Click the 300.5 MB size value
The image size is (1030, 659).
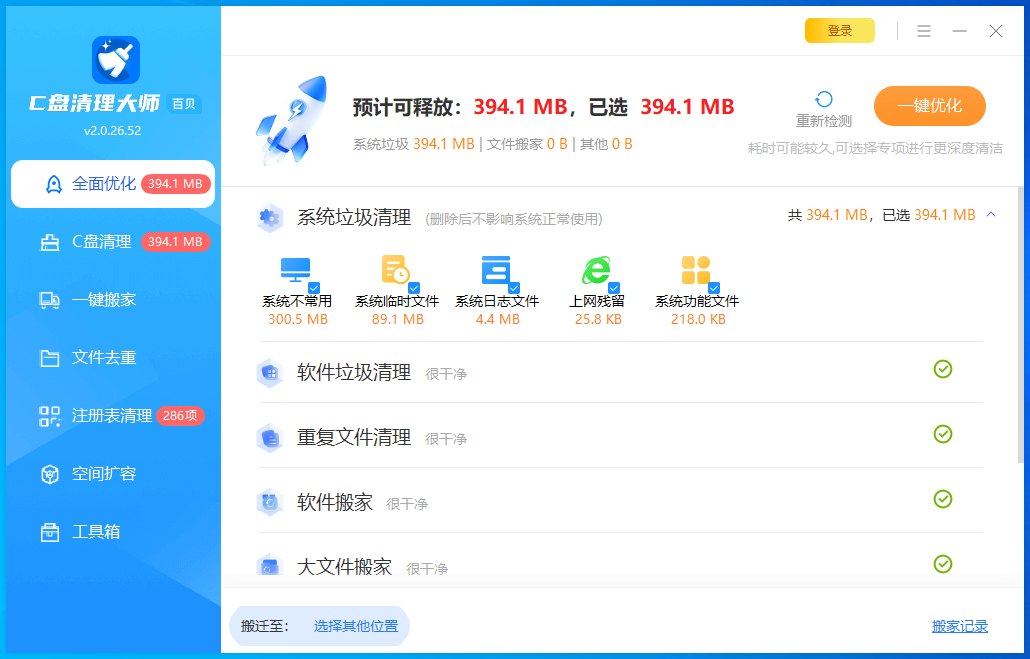point(298,319)
